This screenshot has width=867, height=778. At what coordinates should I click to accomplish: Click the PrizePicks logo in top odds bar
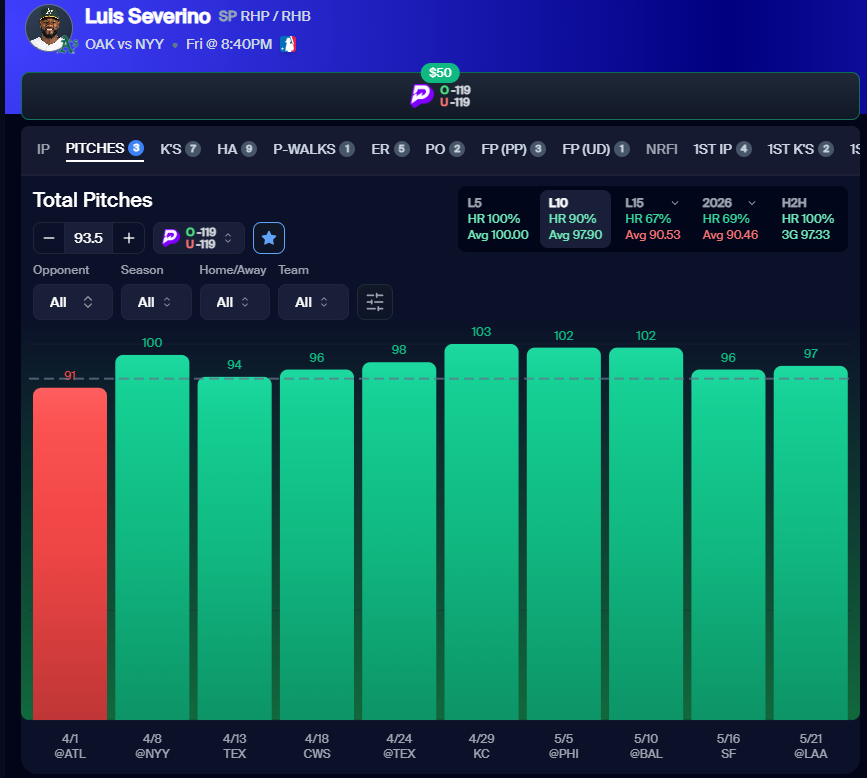[421, 96]
